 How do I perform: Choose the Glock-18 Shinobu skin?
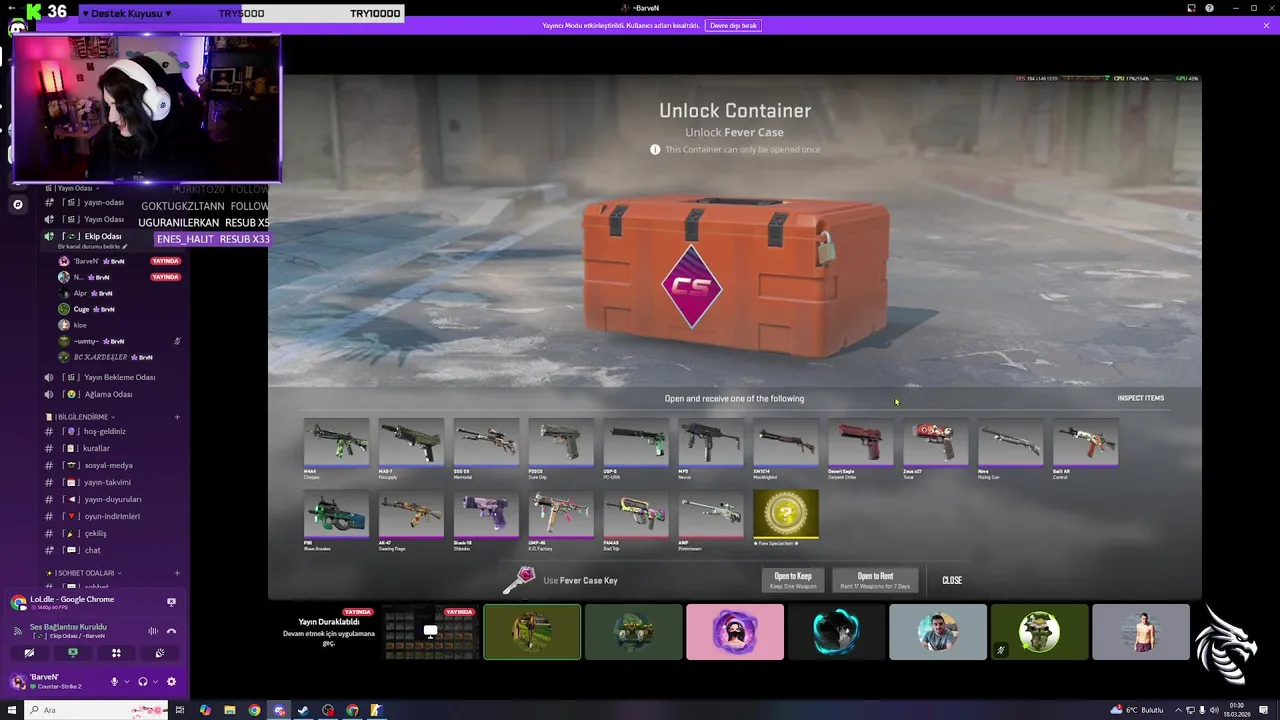[486, 520]
